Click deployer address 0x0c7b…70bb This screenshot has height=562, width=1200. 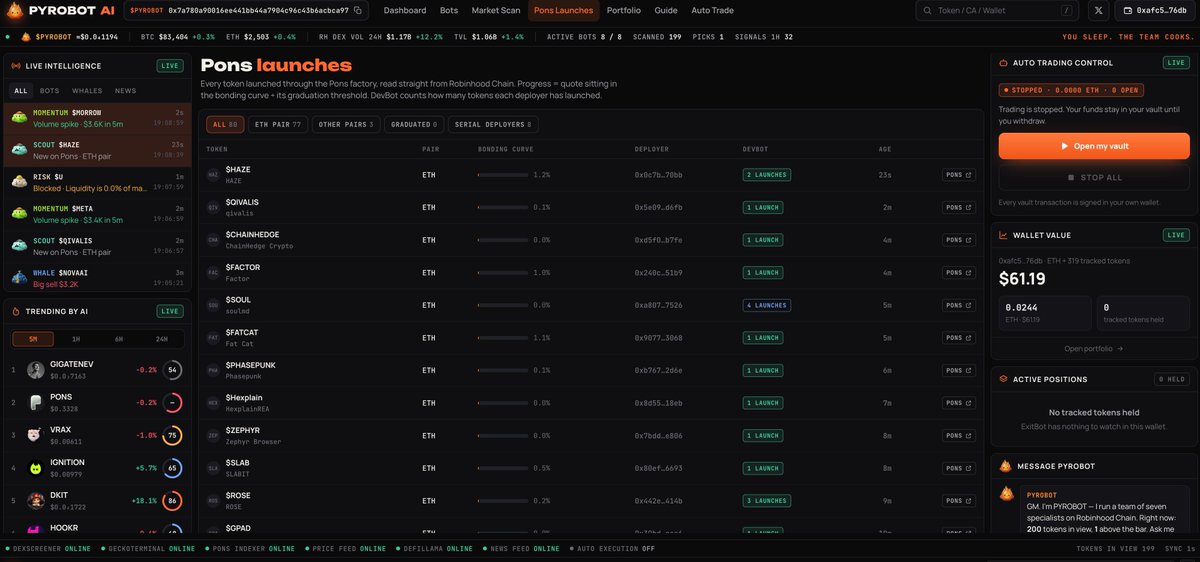coord(658,175)
